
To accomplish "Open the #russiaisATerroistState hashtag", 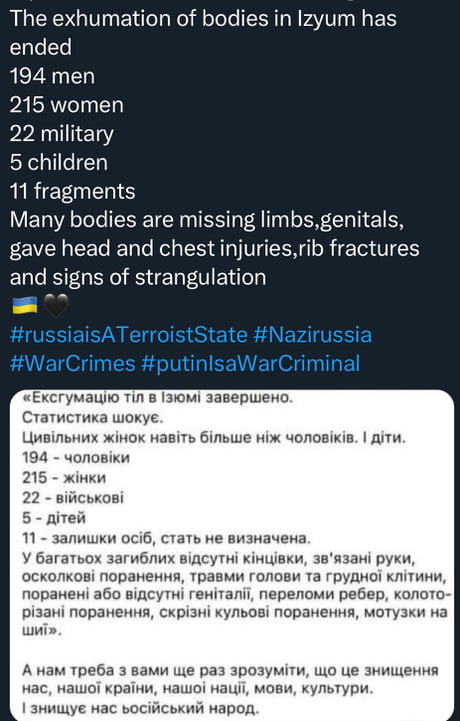I will pyautogui.click(x=129, y=334).
